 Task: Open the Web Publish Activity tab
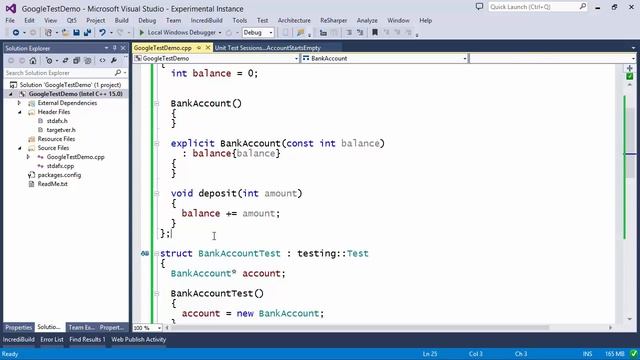click(x=138, y=340)
